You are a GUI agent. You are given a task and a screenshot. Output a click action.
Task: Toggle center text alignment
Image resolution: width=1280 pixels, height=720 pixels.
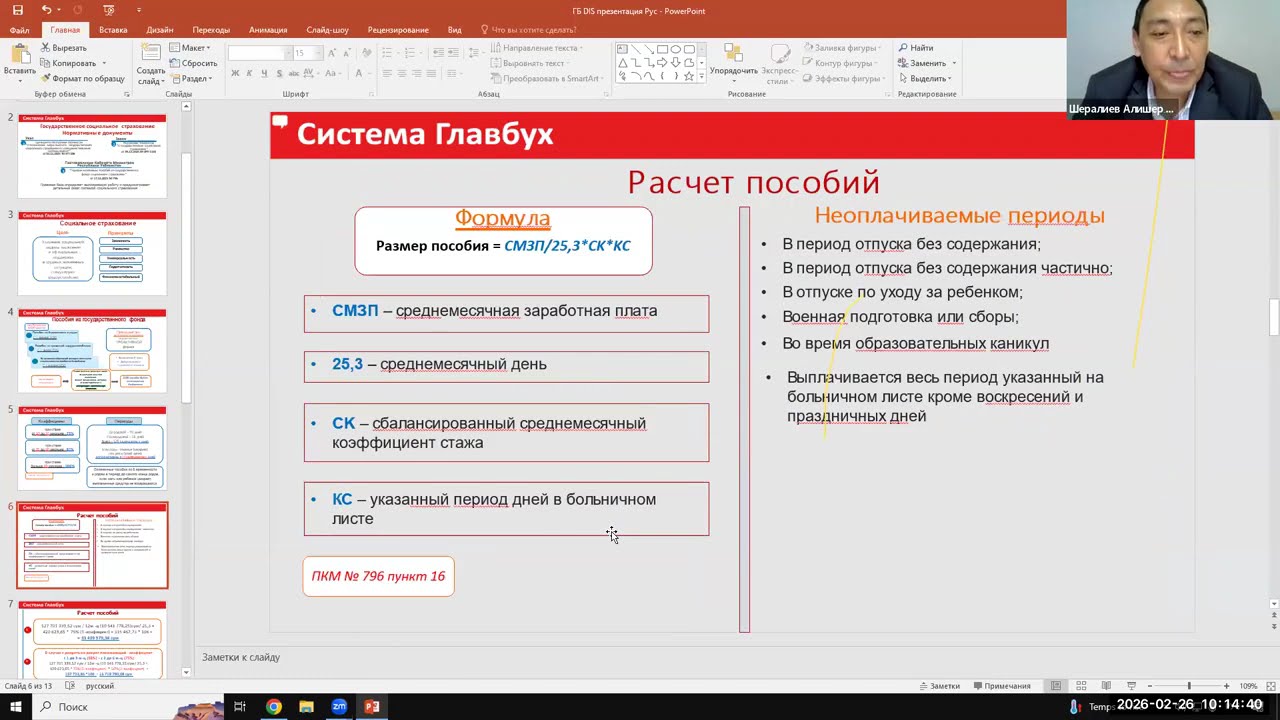pyautogui.click(x=402, y=73)
